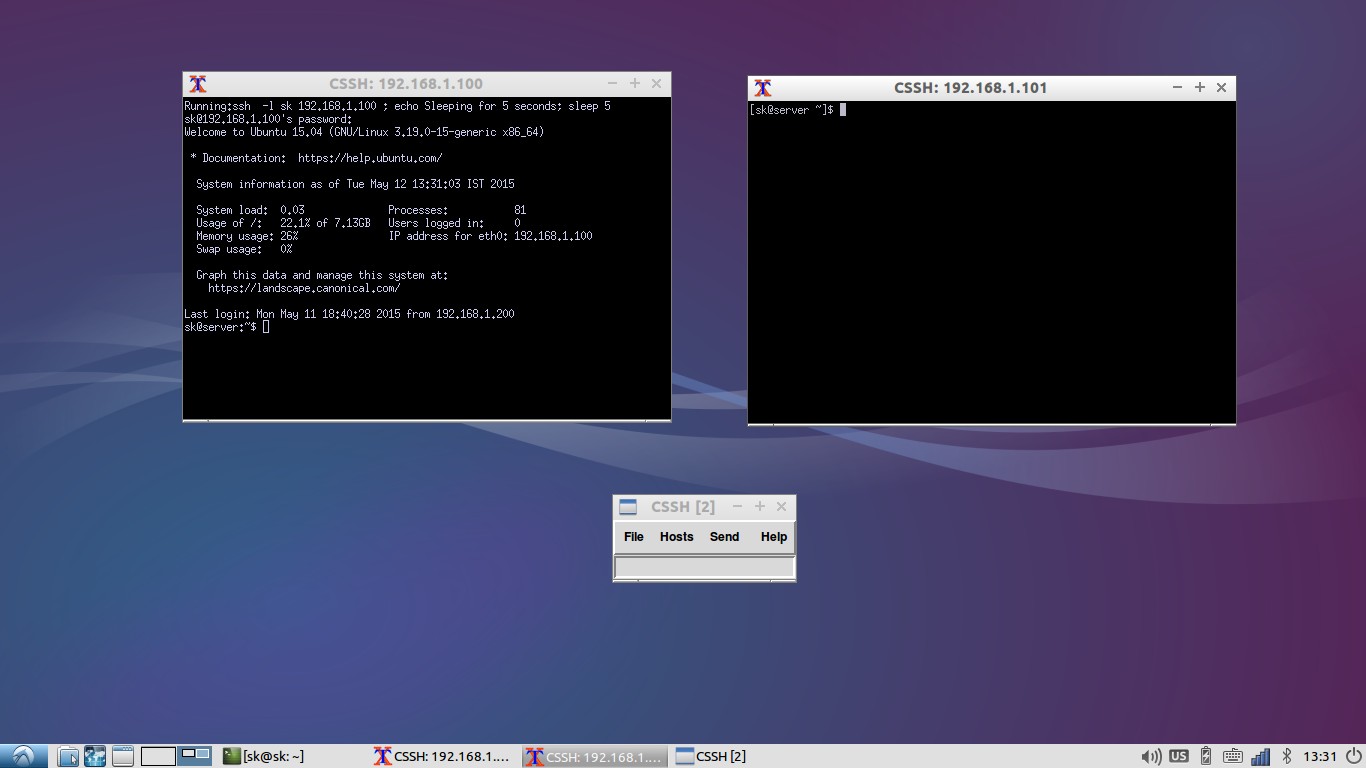Open the File menu in CSSH [2]
The height and width of the screenshot is (768, 1366).
(x=634, y=537)
